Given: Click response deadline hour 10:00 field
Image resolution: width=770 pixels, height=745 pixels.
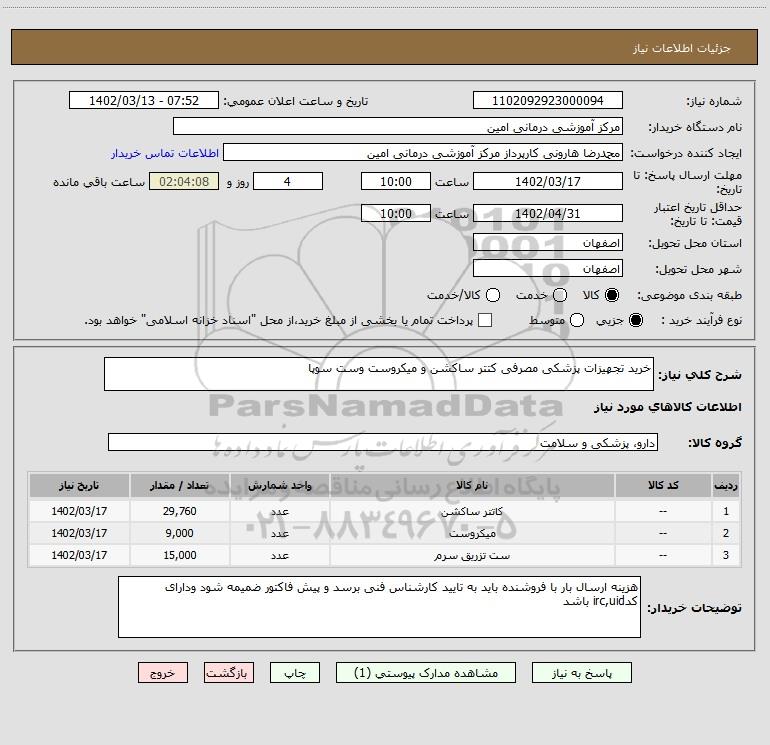Looking at the screenshot, I should [396, 181].
